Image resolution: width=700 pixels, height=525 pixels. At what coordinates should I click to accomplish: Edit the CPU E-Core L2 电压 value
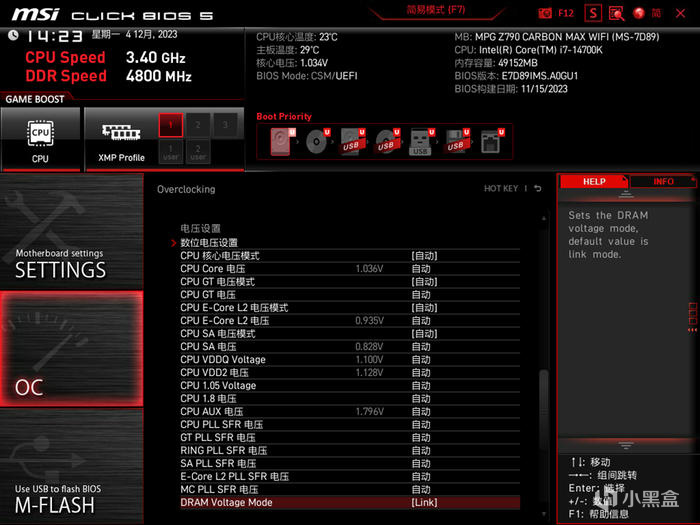[421, 321]
